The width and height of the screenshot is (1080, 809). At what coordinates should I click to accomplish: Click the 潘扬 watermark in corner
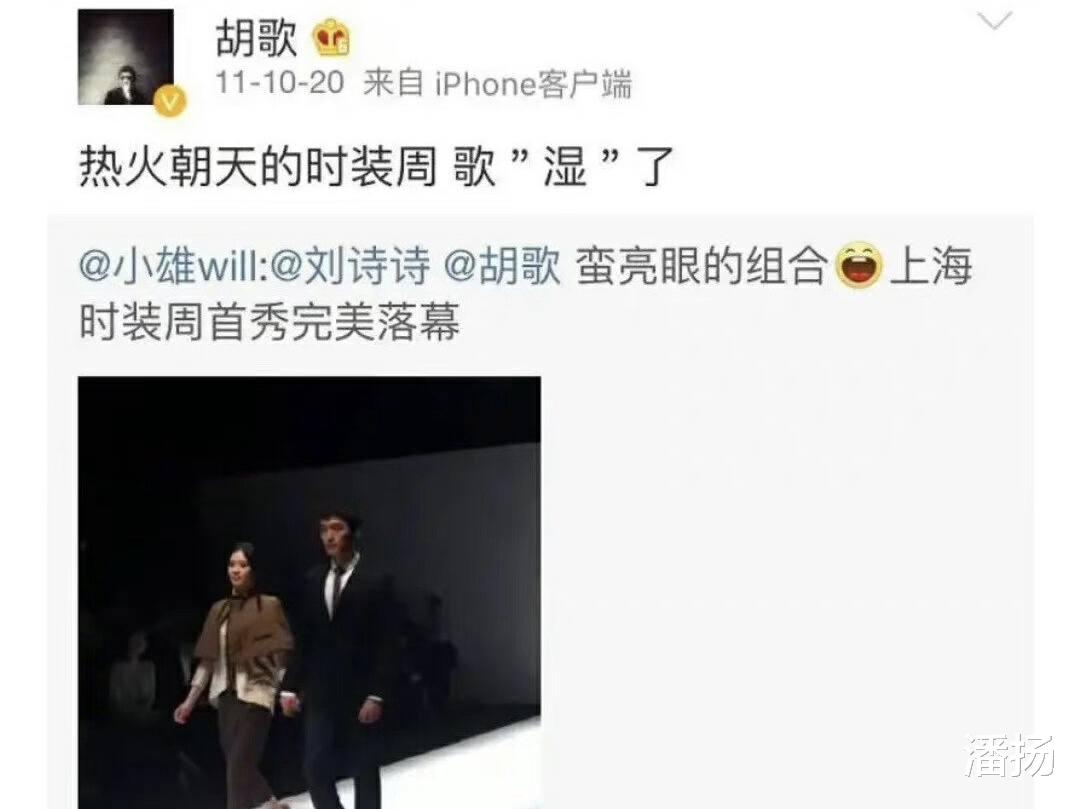1010,755
